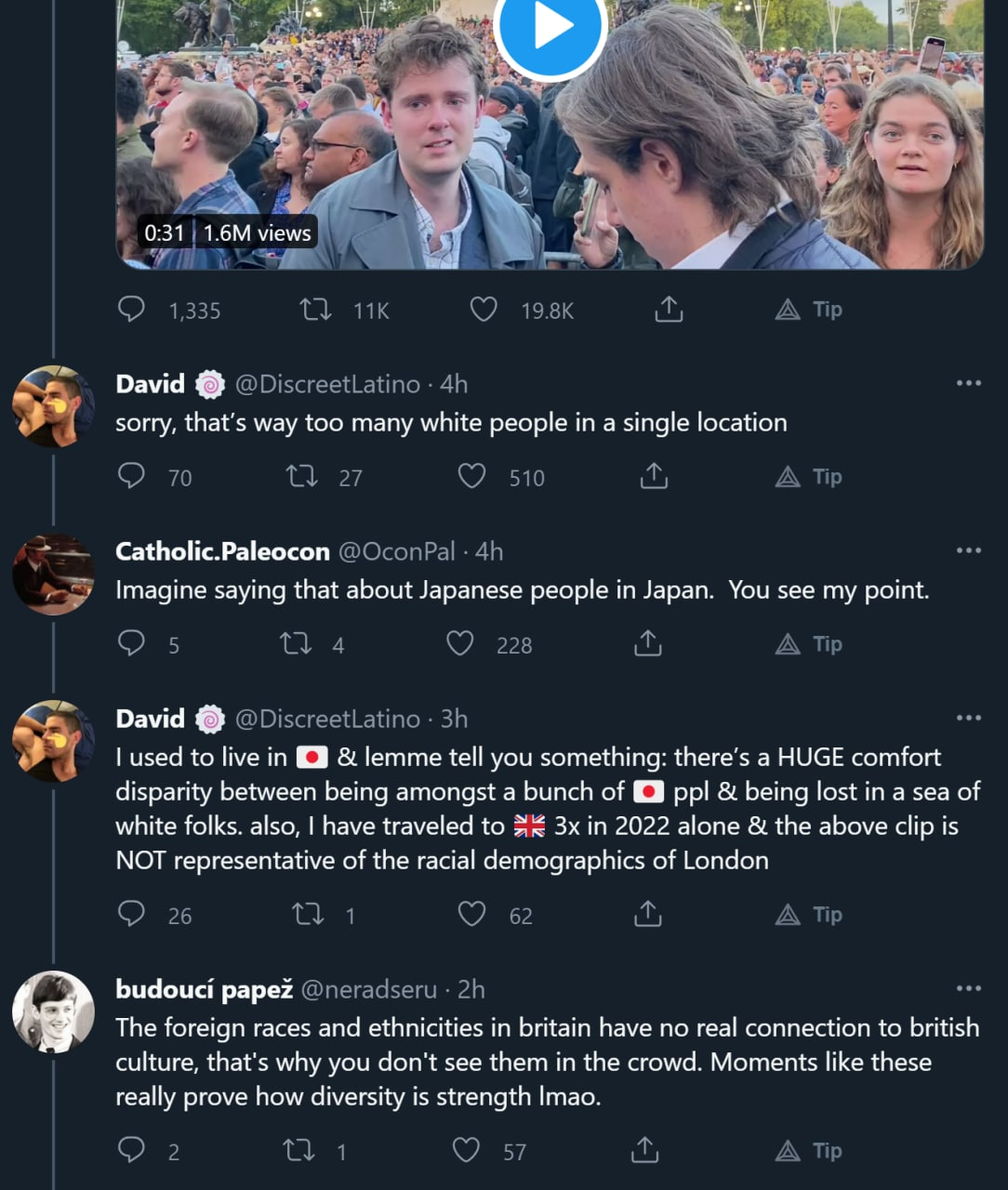
Task: Retweet budoucí papež's tweet
Action: point(298,1151)
